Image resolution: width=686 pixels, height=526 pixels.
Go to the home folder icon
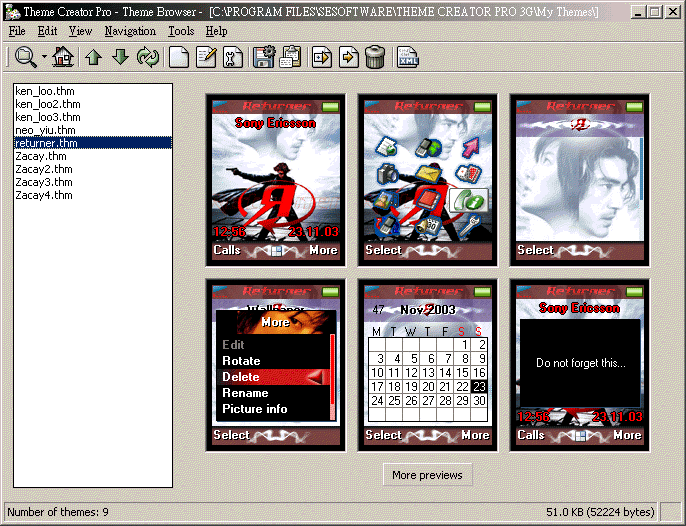click(63, 57)
